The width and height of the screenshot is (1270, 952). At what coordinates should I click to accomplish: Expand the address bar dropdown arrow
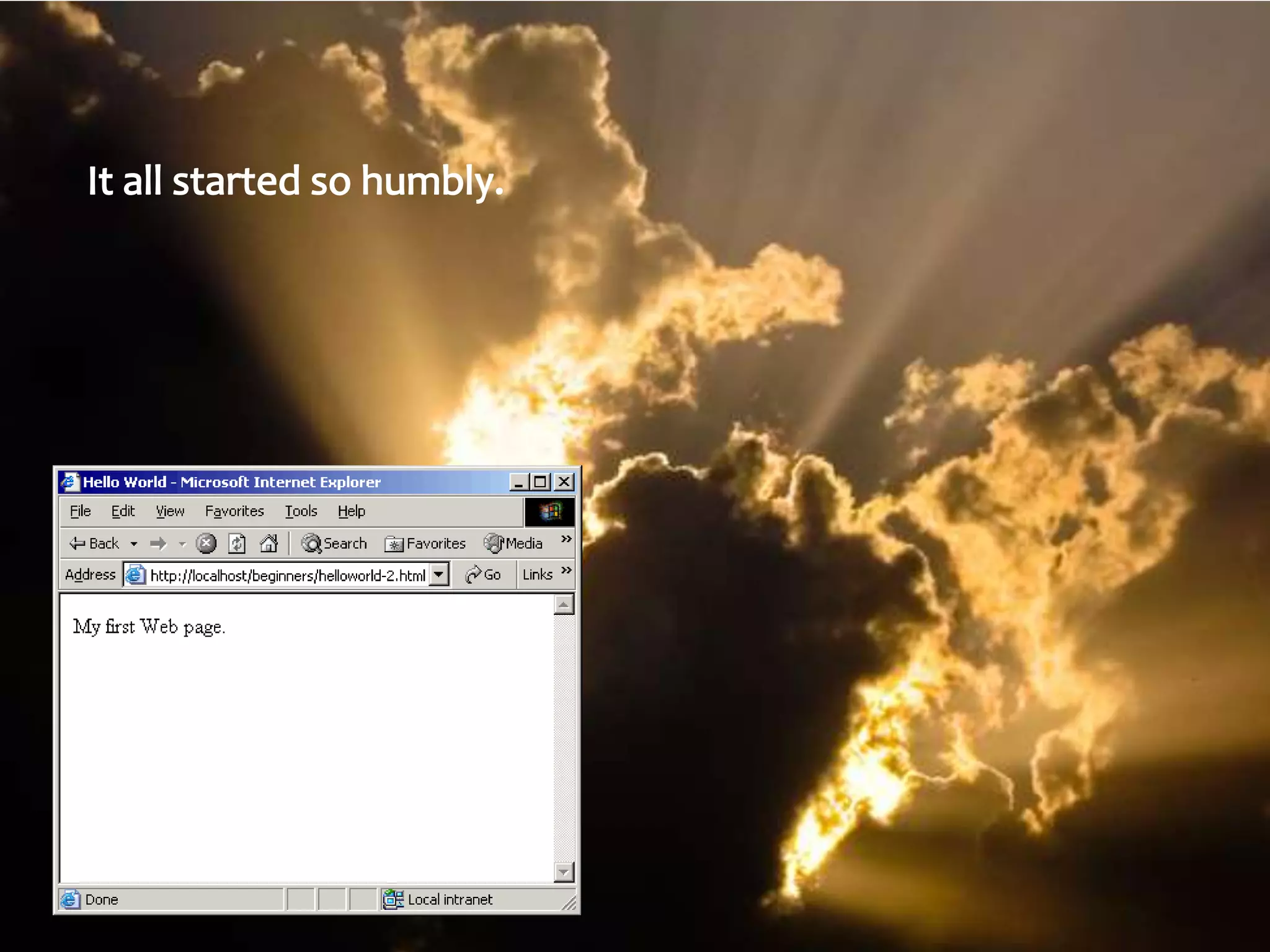(439, 575)
